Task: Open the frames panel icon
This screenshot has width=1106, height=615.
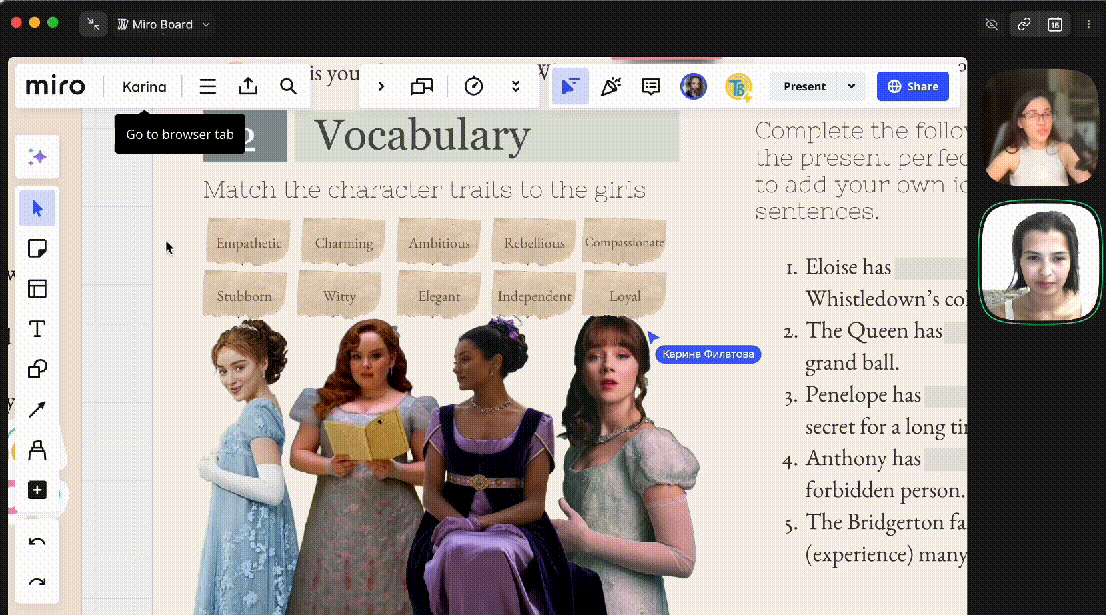Action: [422, 87]
